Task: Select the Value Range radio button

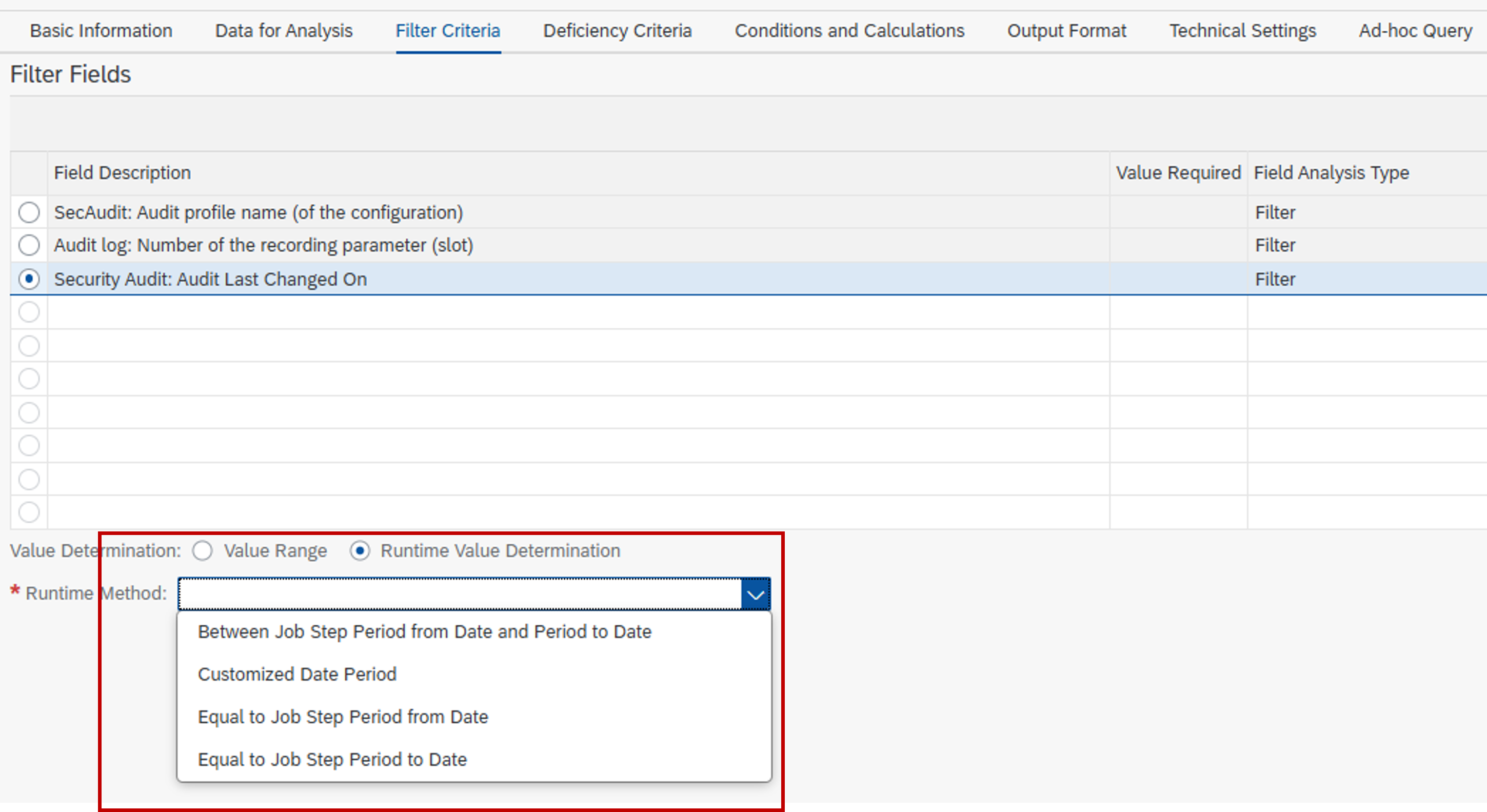Action: [x=203, y=550]
